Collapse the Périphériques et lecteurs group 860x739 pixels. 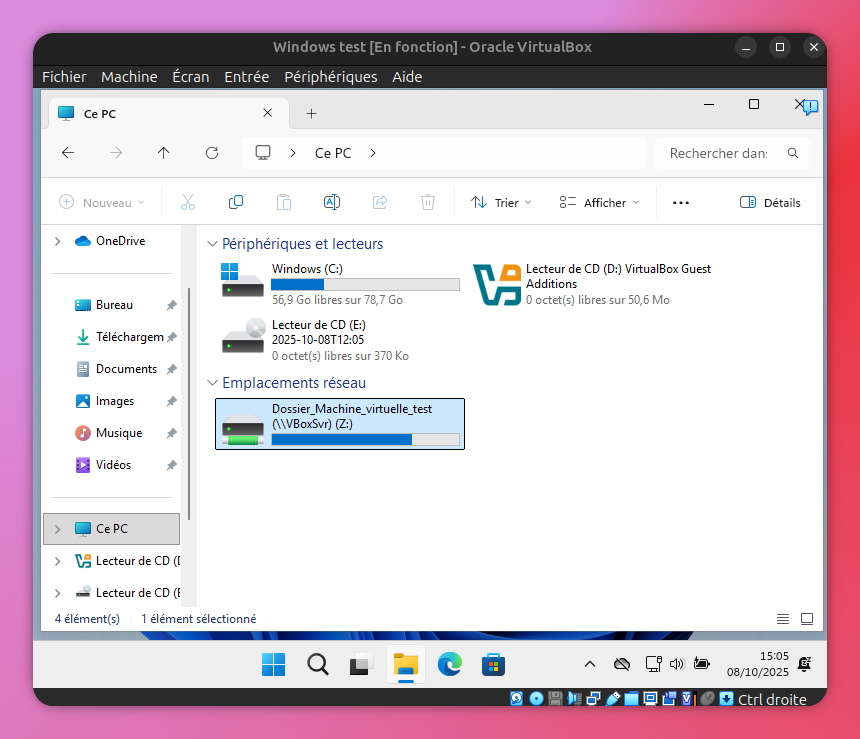[x=212, y=244]
